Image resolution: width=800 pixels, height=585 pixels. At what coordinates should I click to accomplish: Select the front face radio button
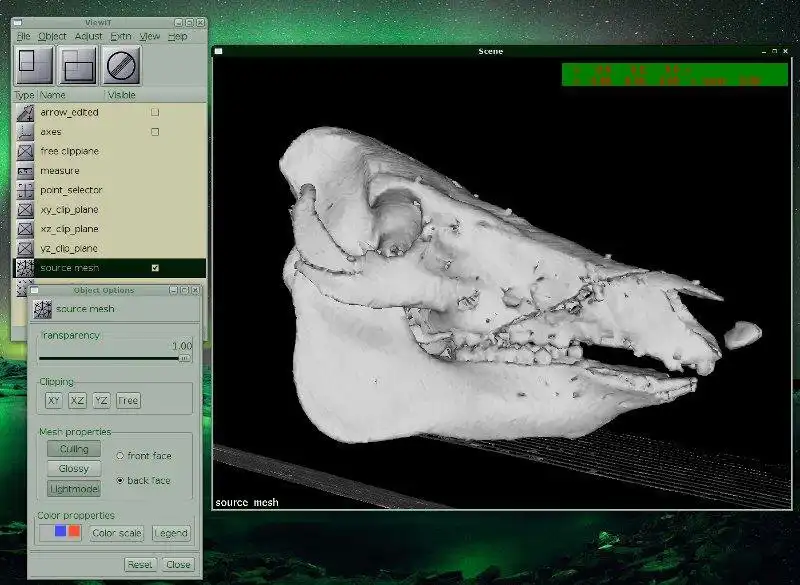point(120,456)
